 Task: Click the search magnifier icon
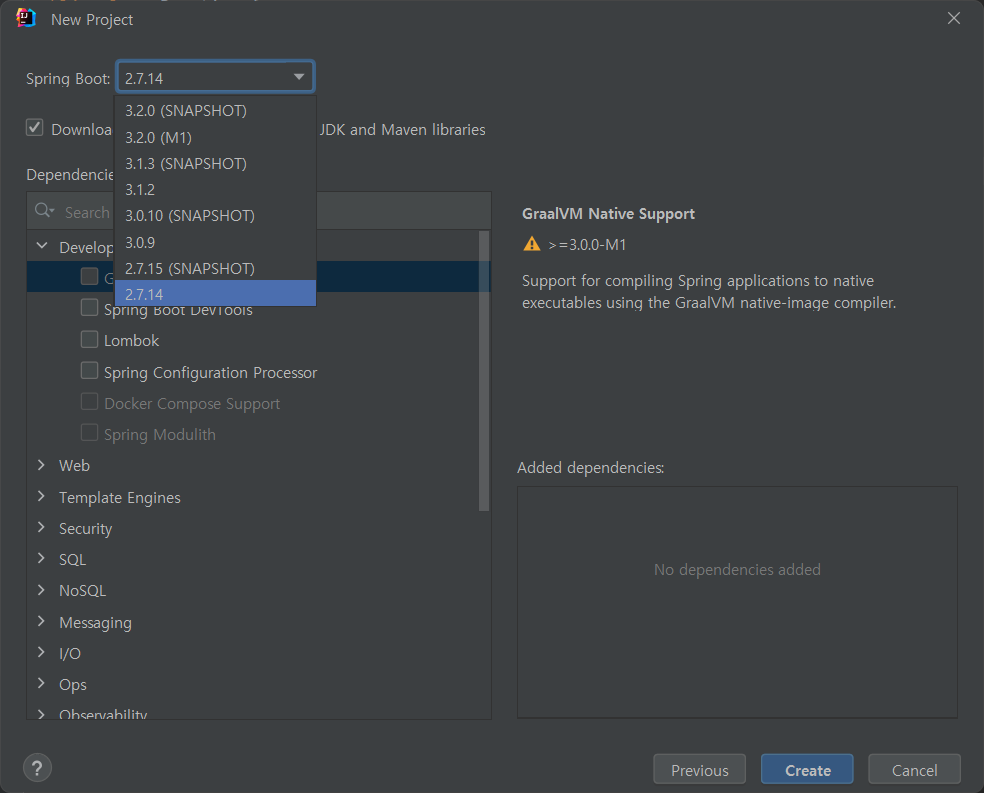tap(44, 211)
